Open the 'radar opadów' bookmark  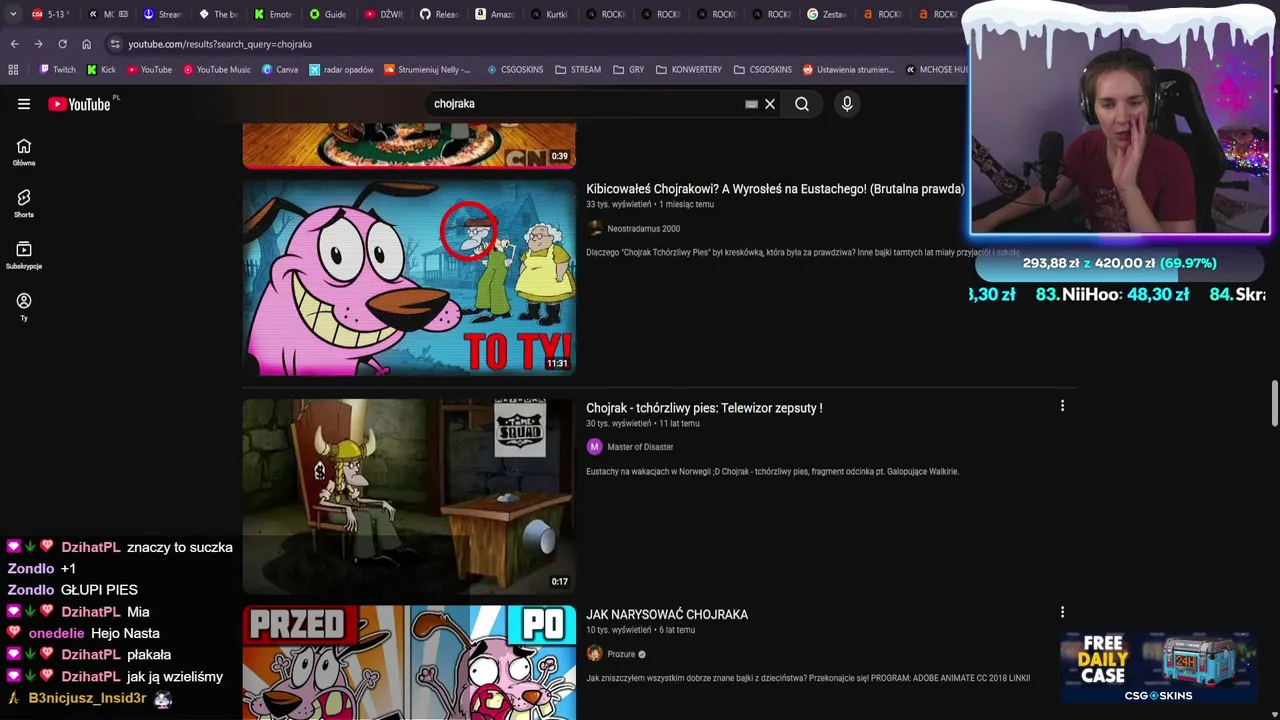(x=341, y=70)
